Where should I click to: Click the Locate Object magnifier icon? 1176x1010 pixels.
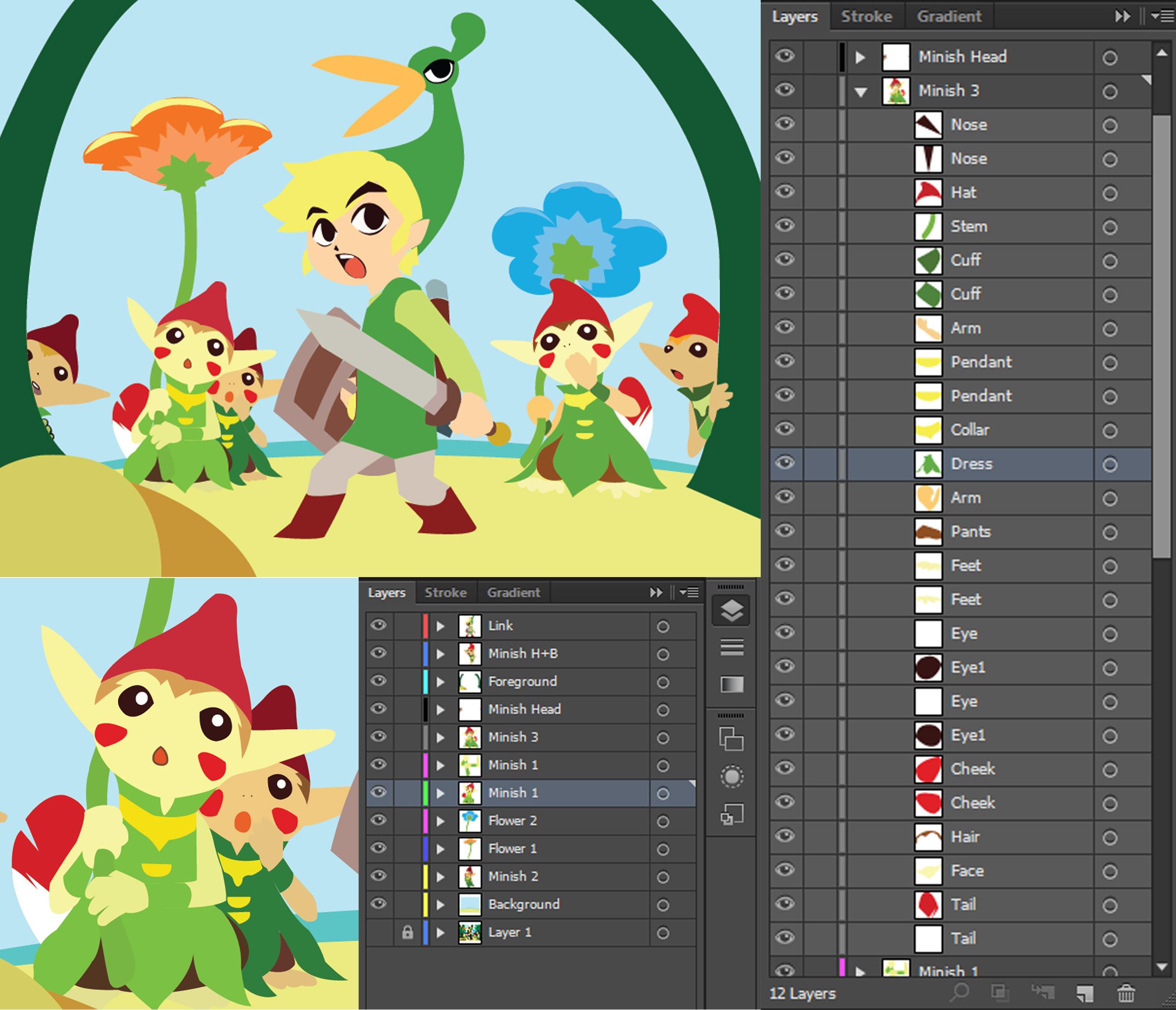960,992
